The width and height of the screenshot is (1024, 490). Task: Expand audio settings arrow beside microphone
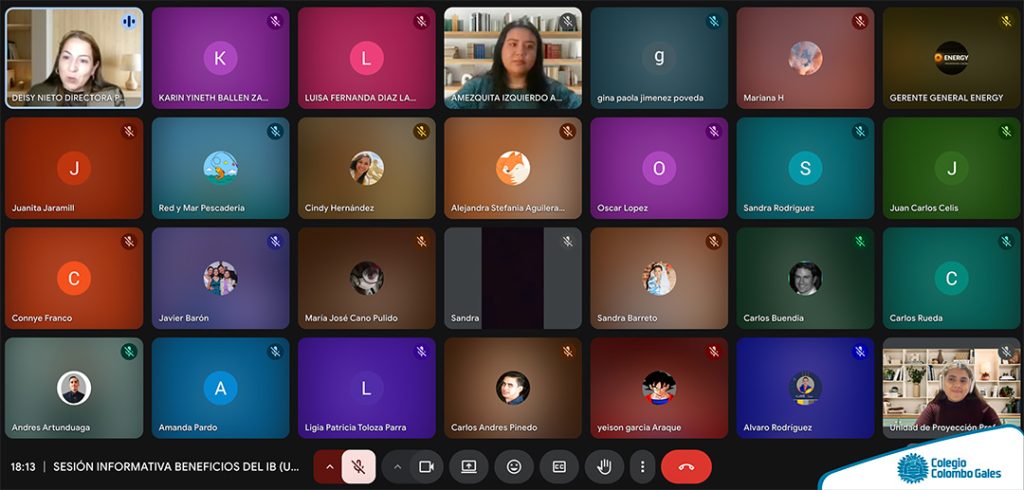click(x=329, y=466)
